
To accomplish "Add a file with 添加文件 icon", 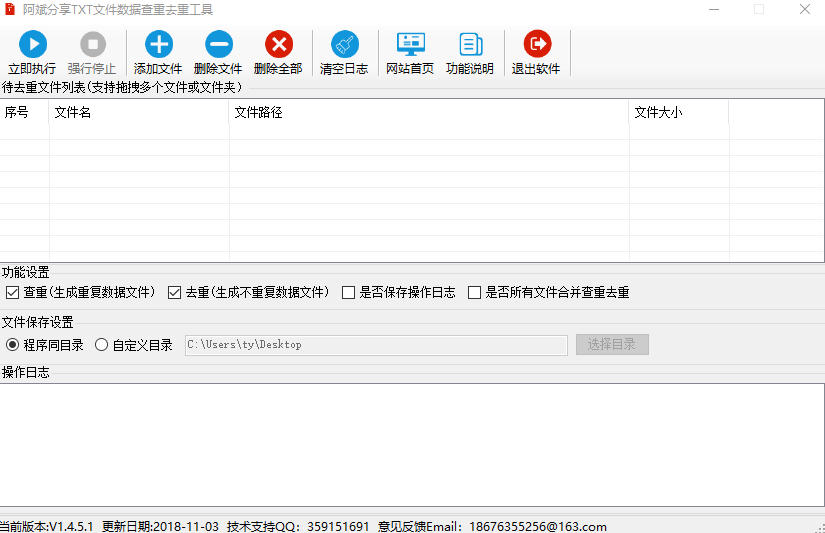I will pyautogui.click(x=158, y=44).
